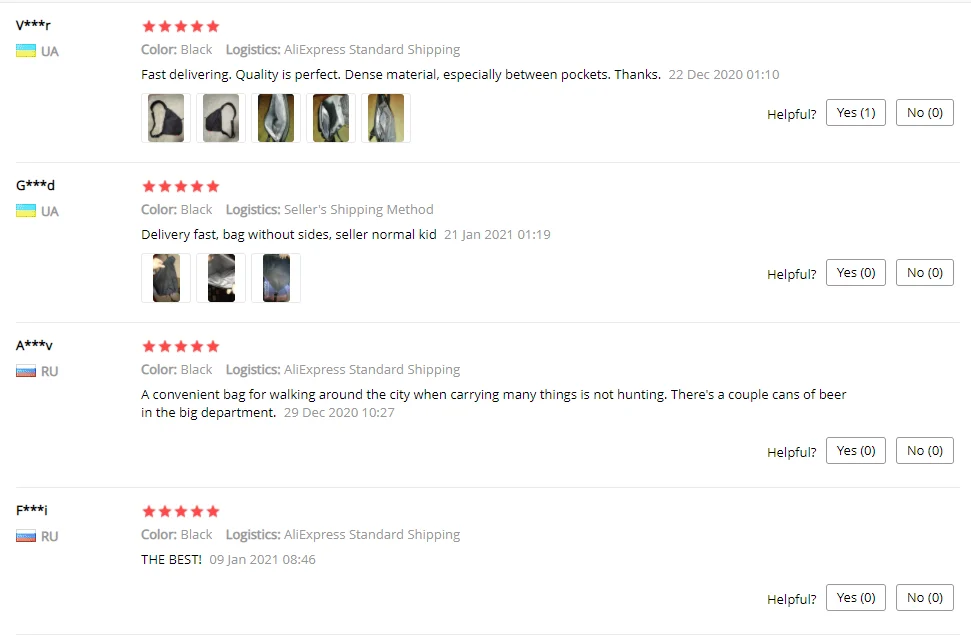
Task: Click the star rating on A***v's review
Action: [181, 346]
